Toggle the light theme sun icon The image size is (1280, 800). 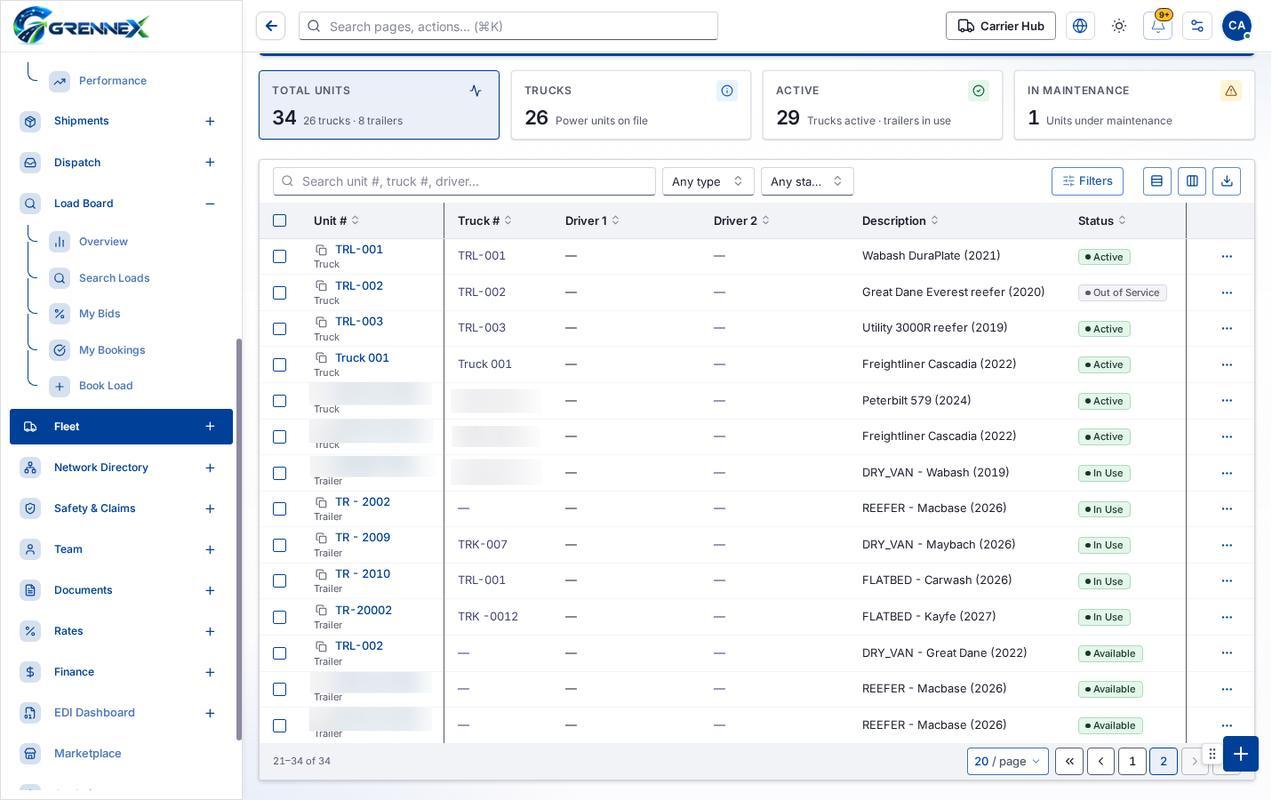(x=1119, y=26)
